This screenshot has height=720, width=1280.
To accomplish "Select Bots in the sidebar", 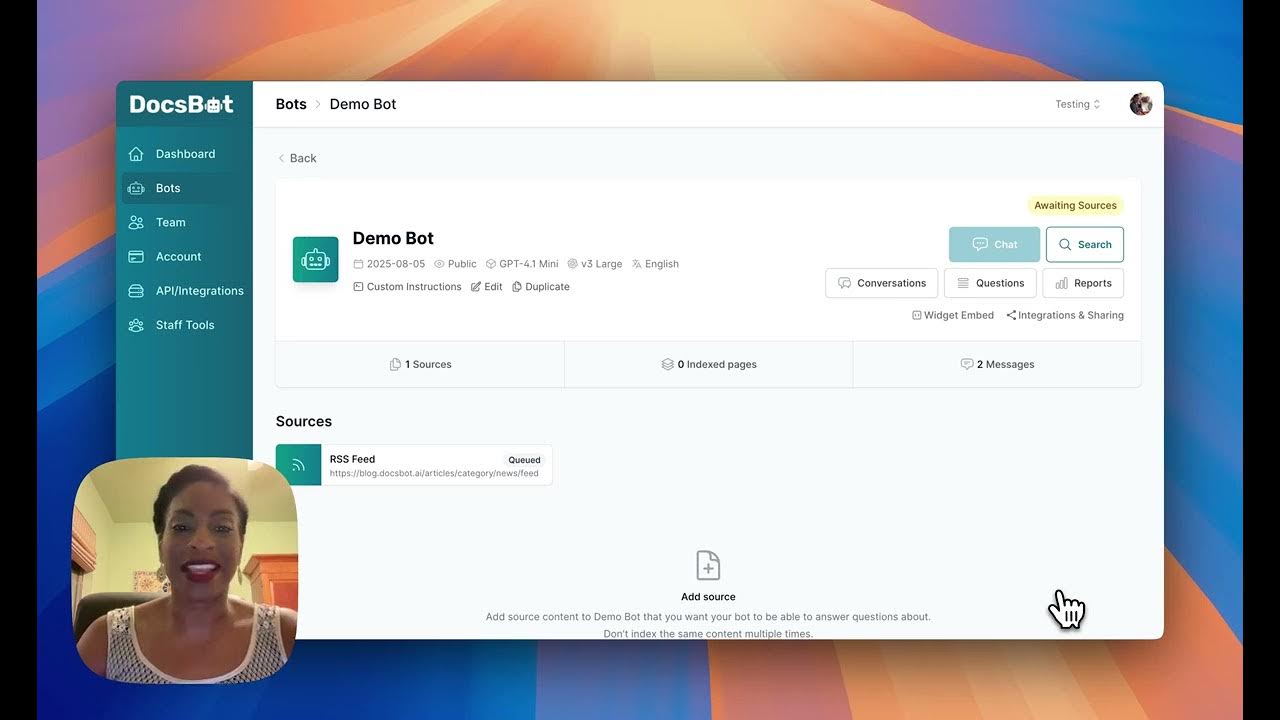I will click(x=184, y=188).
